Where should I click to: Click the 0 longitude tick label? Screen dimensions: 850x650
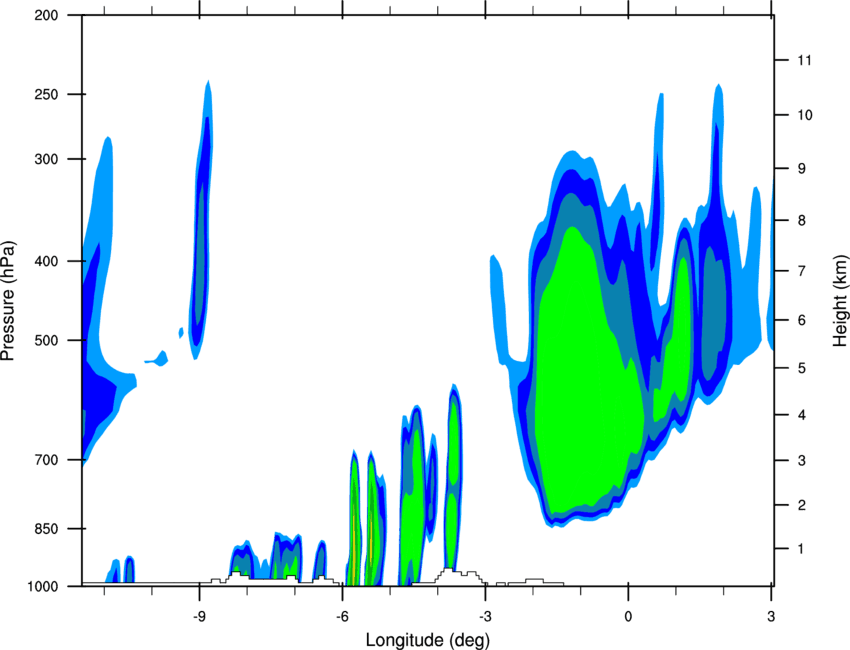click(x=628, y=616)
